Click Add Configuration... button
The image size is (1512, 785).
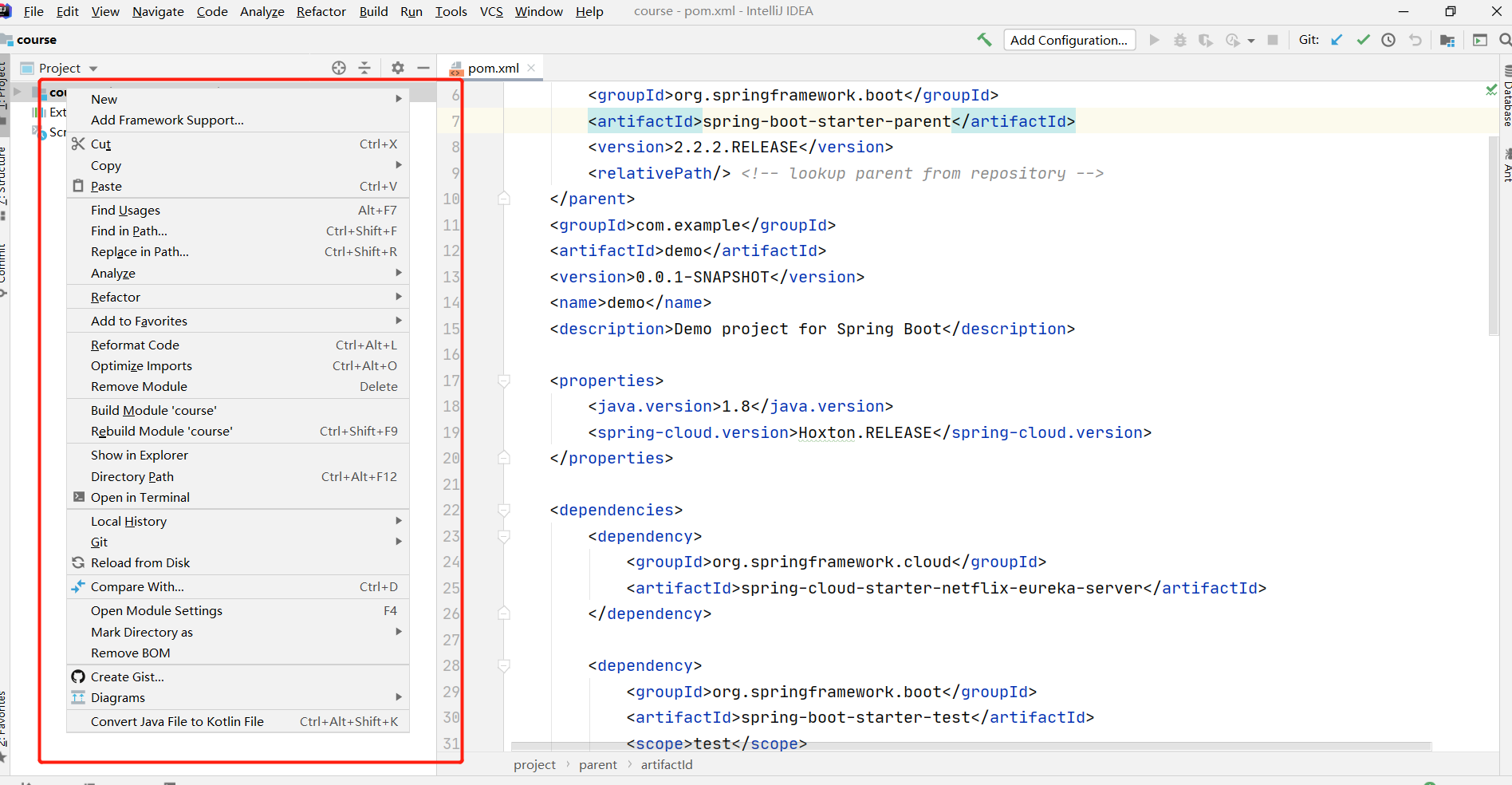(x=1069, y=40)
